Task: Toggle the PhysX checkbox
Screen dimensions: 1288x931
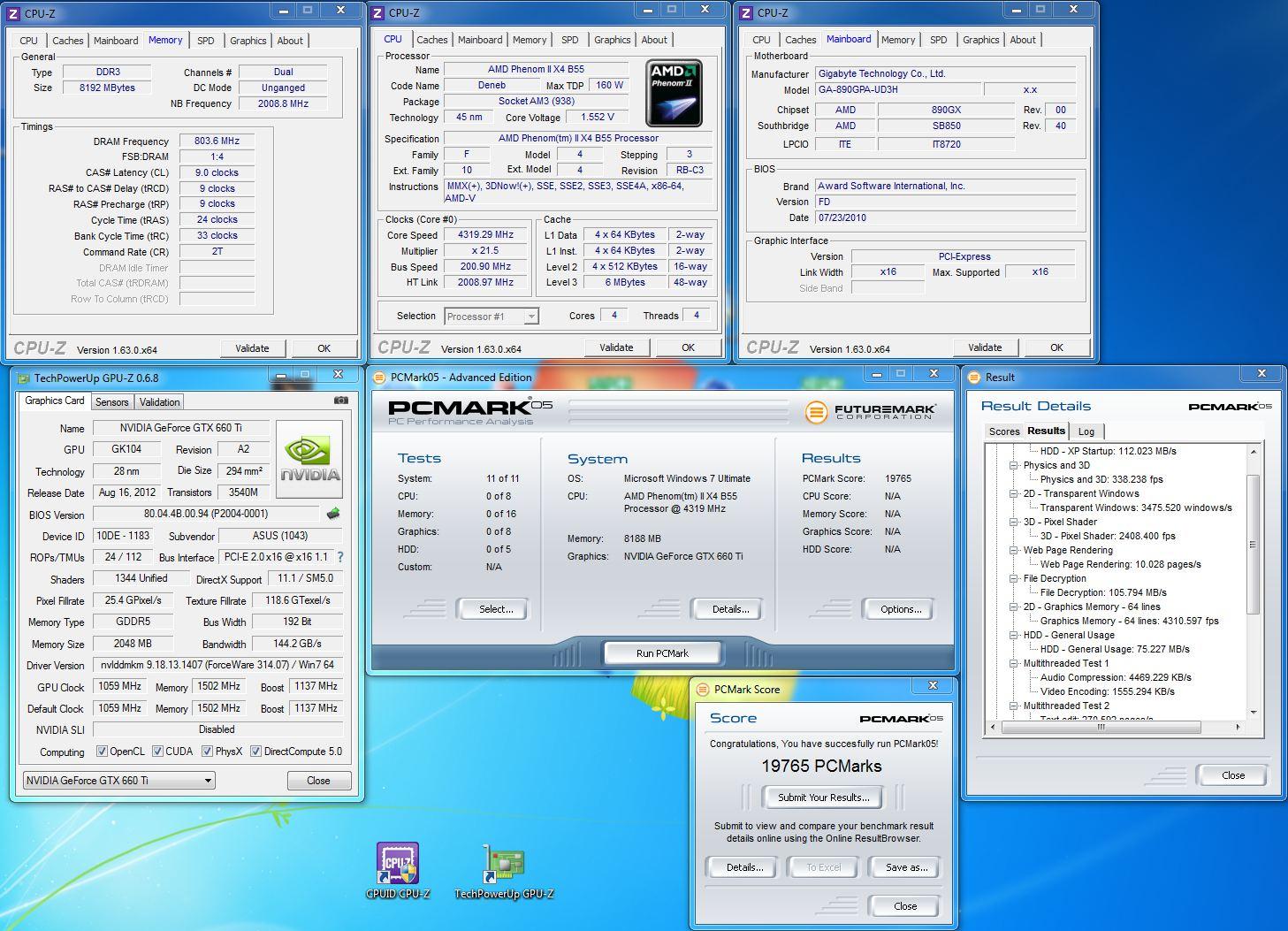Action: pyautogui.click(x=207, y=752)
